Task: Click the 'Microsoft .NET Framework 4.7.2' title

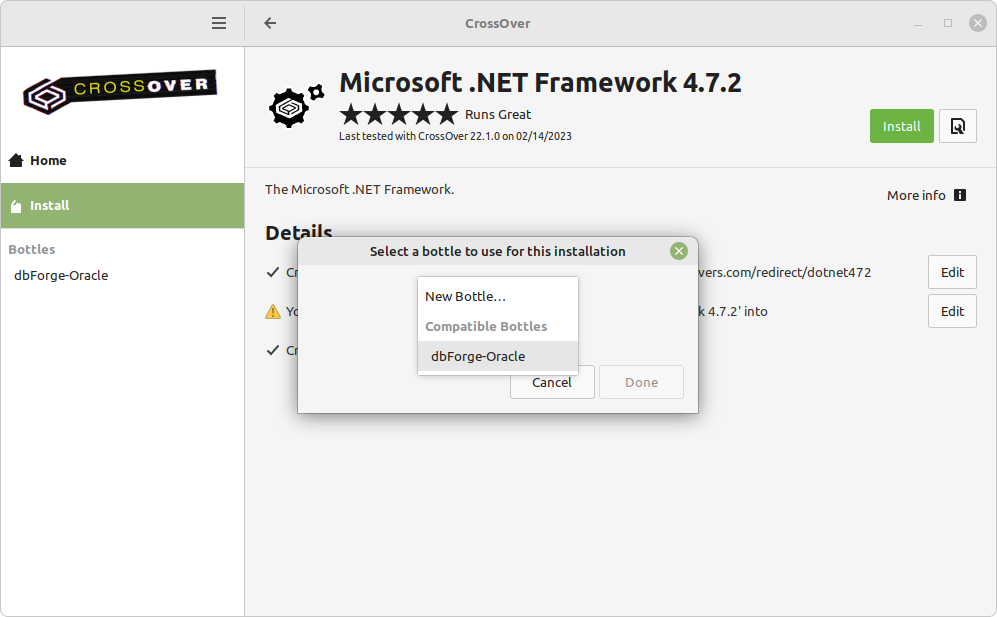Action: point(540,83)
